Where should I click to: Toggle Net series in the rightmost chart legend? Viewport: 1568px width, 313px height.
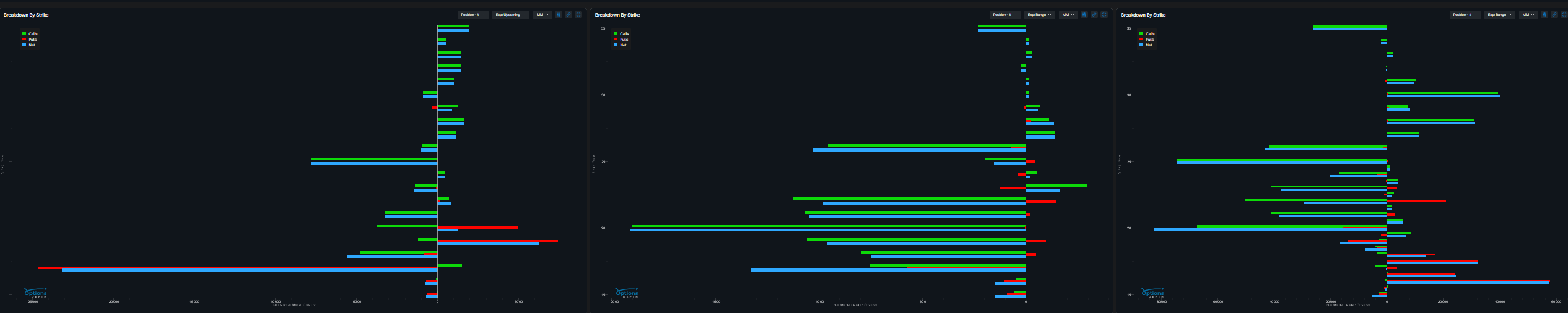point(1146,45)
